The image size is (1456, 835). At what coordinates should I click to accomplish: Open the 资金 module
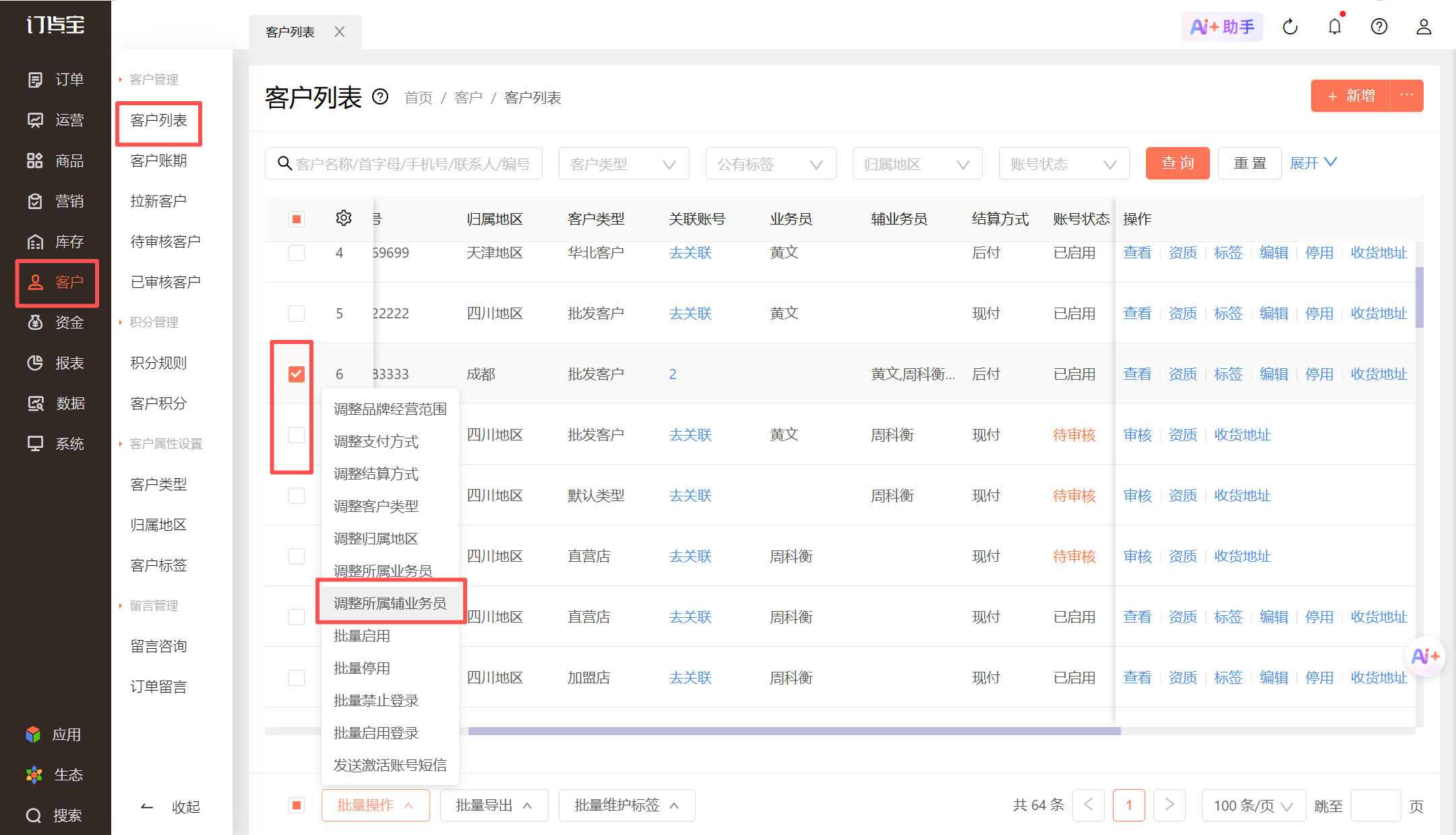tap(55, 322)
